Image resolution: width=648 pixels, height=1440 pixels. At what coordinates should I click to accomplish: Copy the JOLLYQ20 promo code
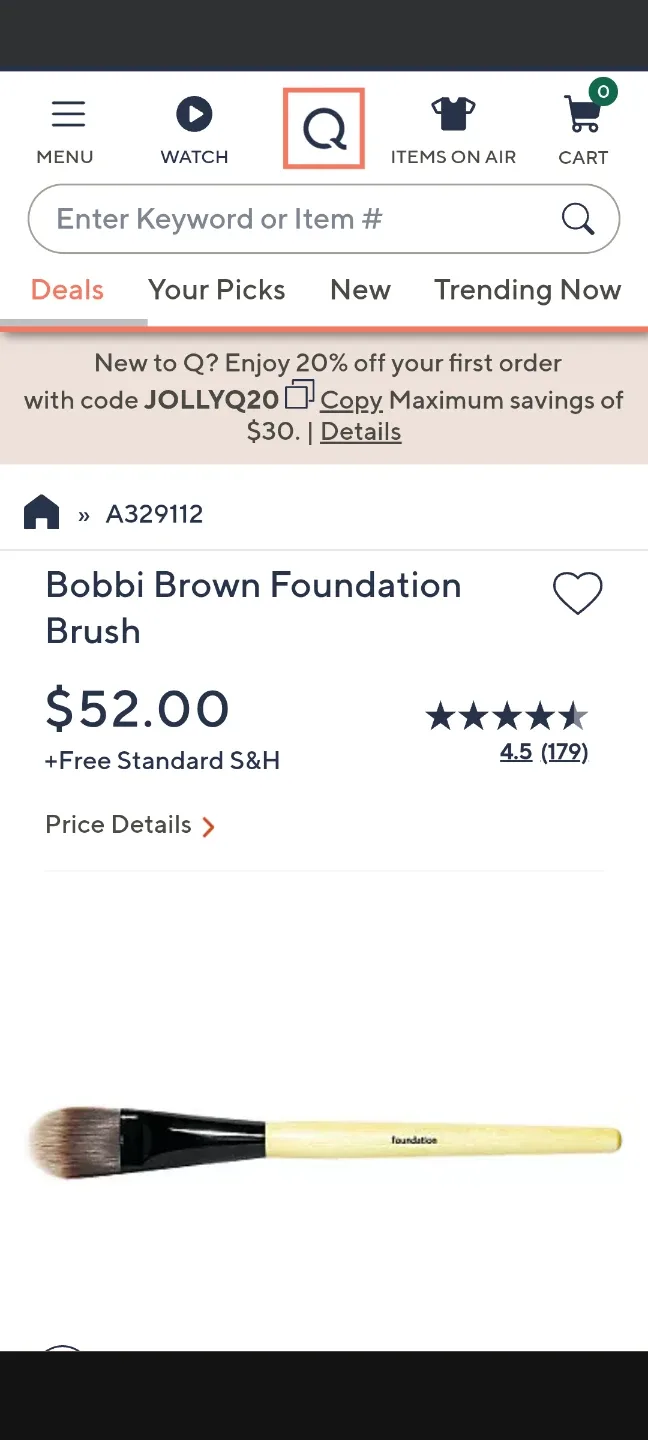351,401
